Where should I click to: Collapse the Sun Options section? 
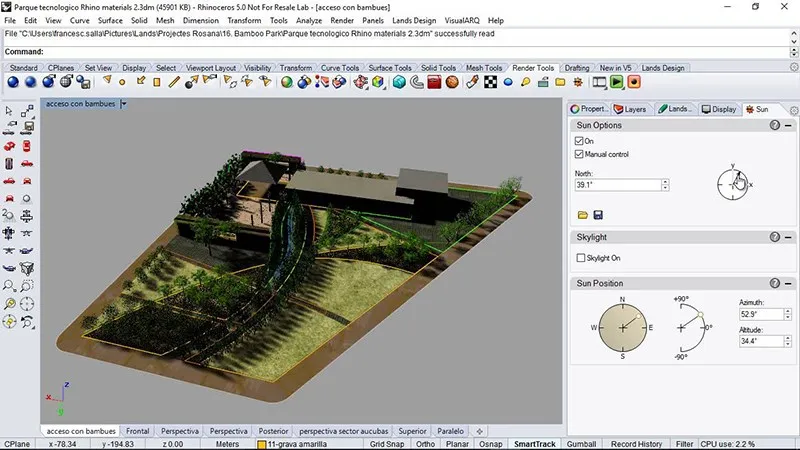point(789,125)
